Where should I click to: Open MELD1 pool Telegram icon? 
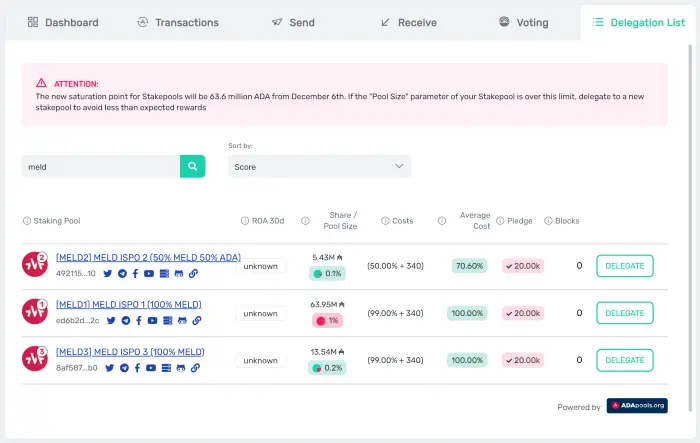click(x=126, y=320)
